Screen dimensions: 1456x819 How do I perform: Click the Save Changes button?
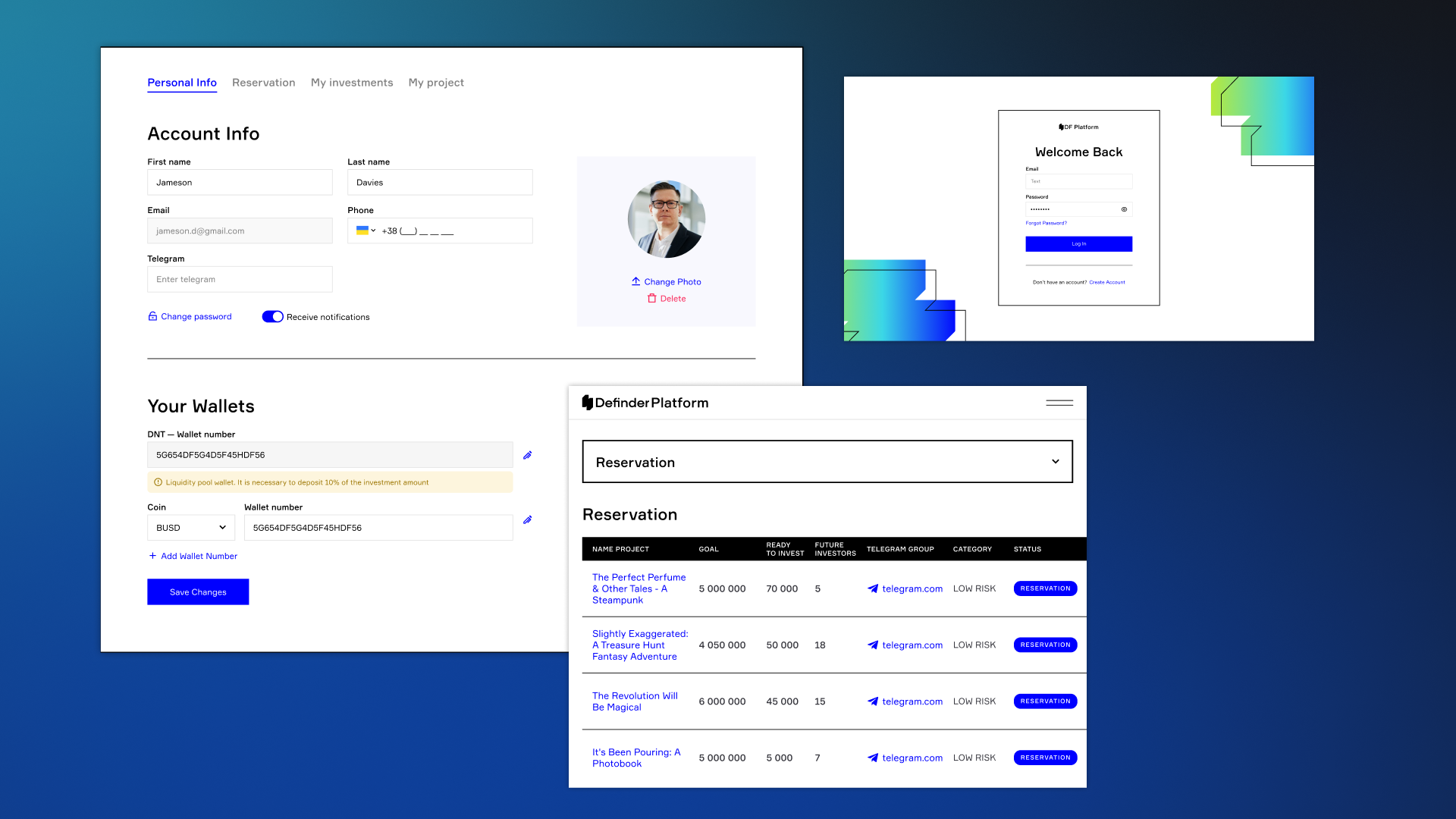(x=198, y=591)
